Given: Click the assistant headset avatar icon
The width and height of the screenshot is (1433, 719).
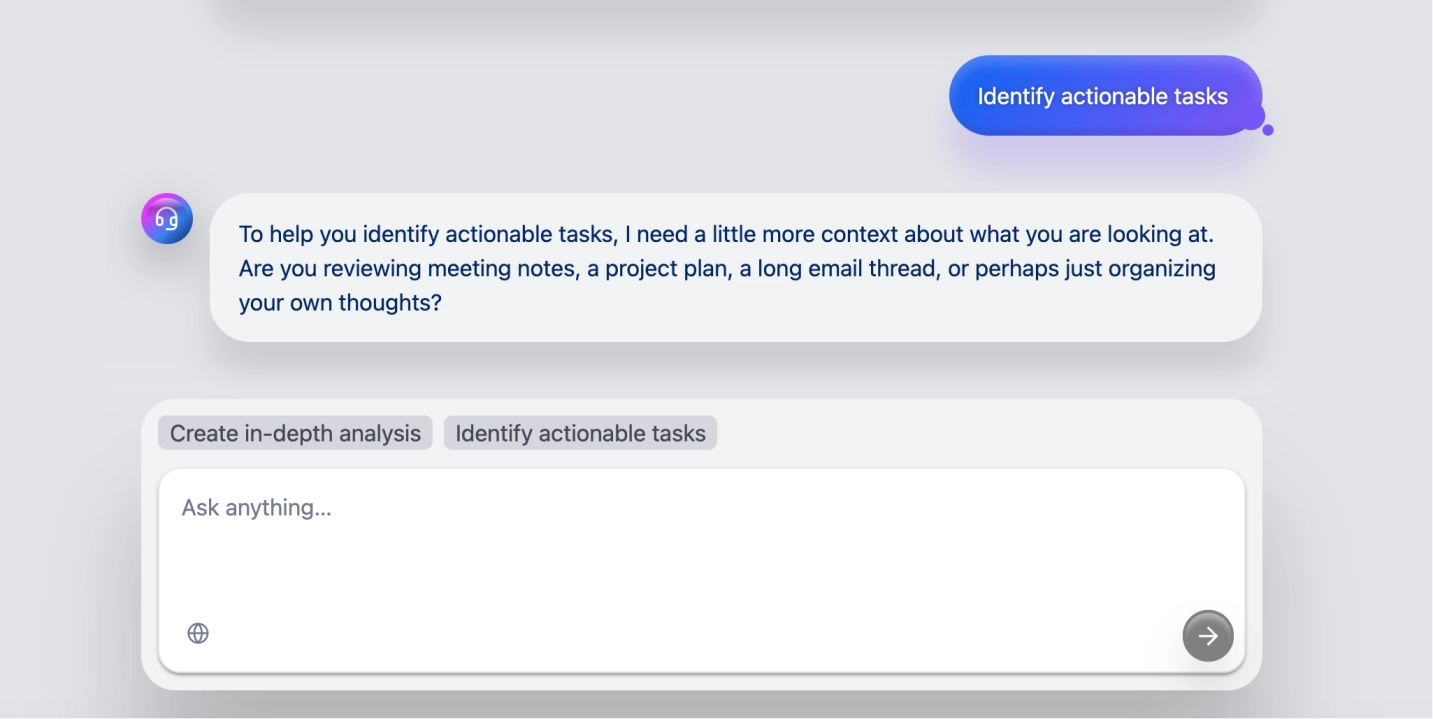Looking at the screenshot, I should (167, 219).
